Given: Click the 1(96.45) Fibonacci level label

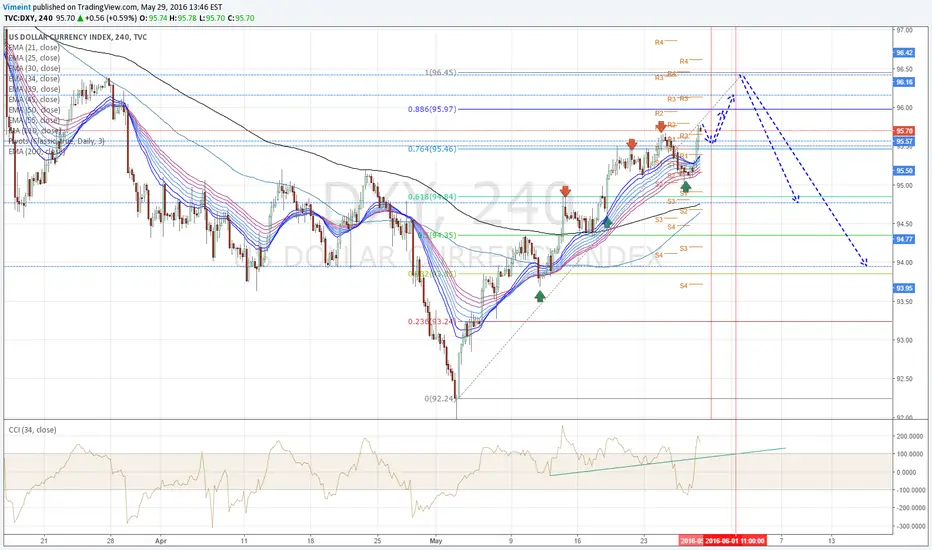Looking at the screenshot, I should coord(440,73).
